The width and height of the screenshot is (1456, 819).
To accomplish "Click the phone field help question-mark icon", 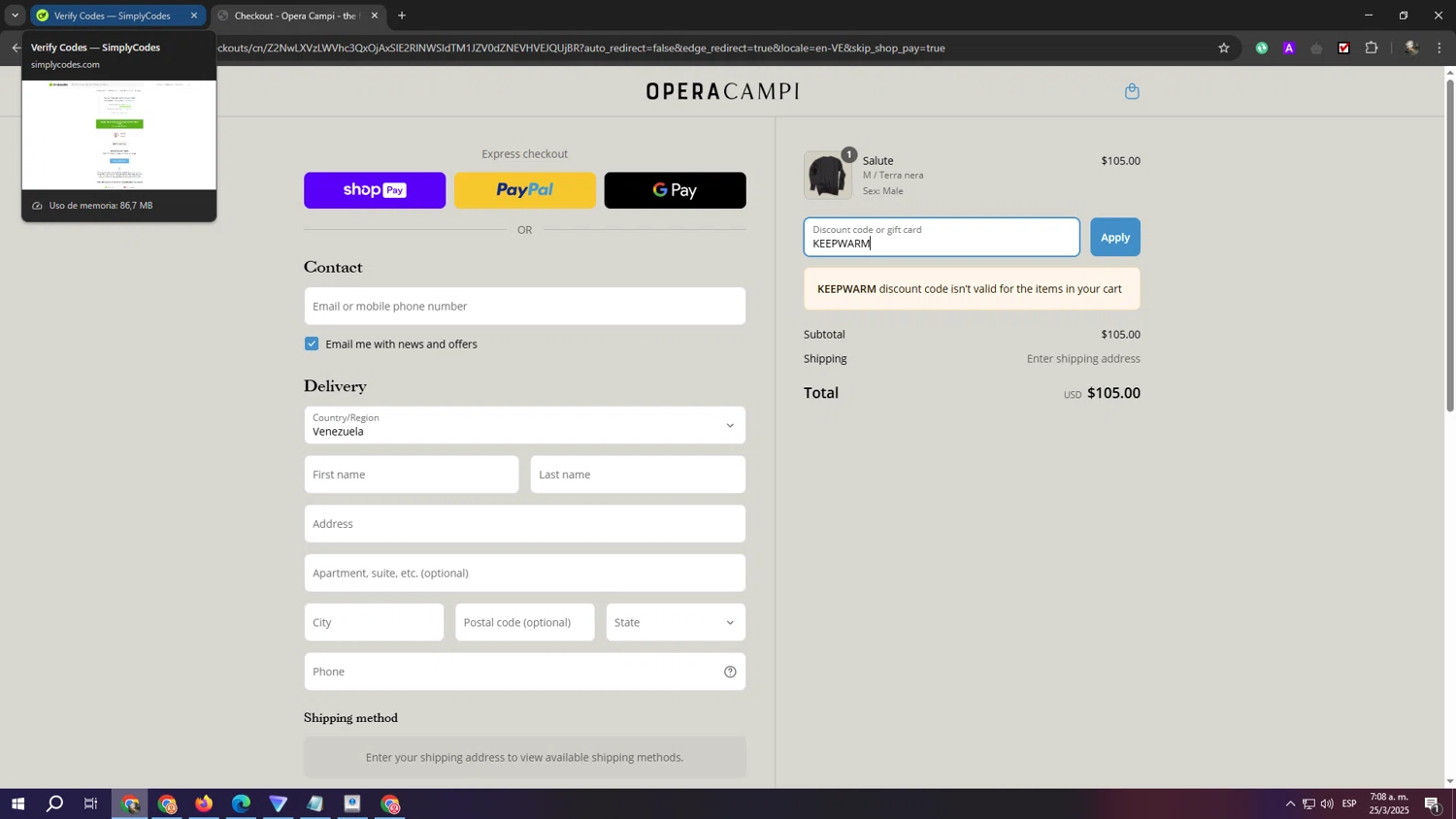I will tap(730, 672).
